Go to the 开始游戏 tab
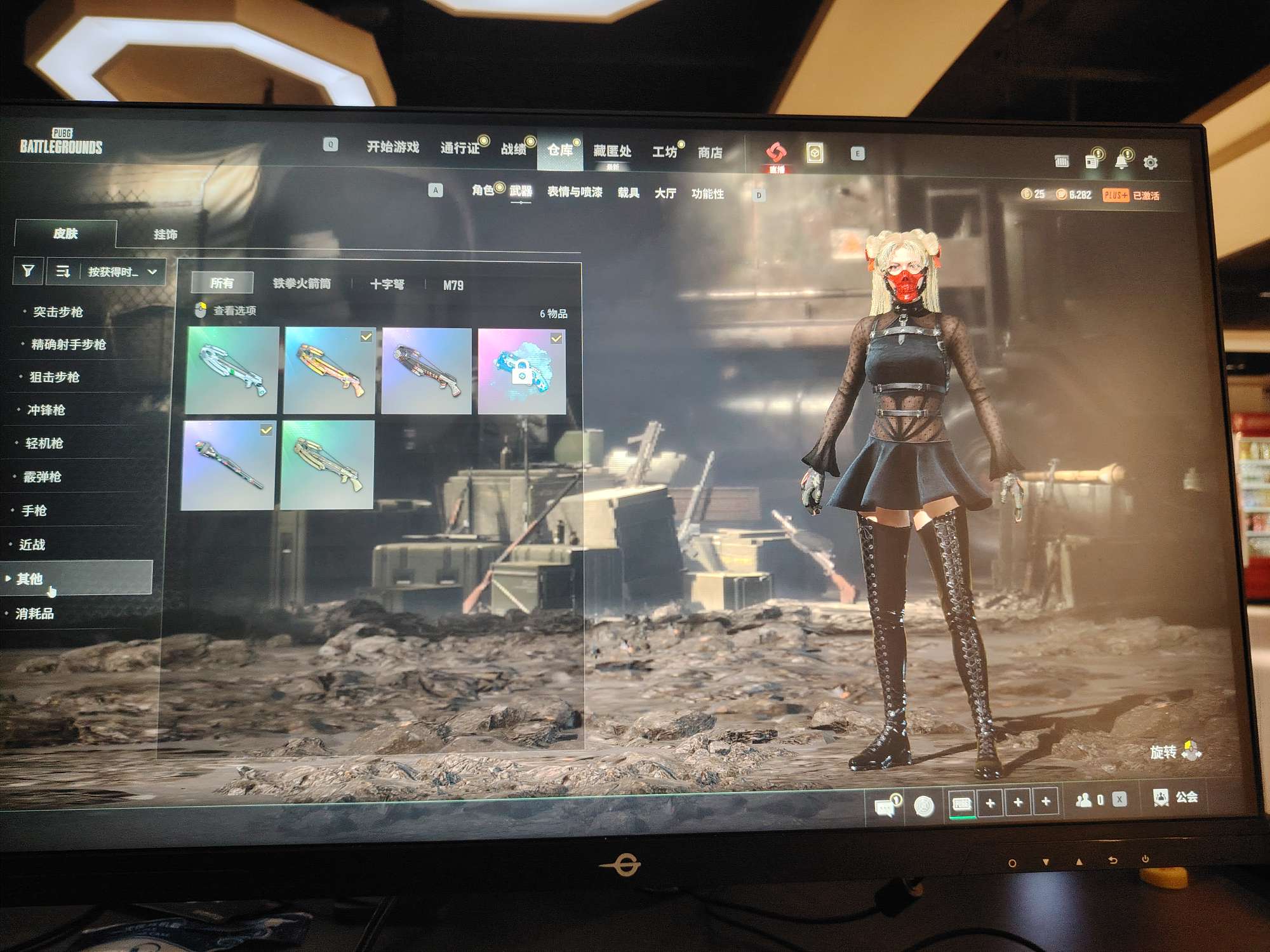The width and height of the screenshot is (1270, 952). point(393,147)
